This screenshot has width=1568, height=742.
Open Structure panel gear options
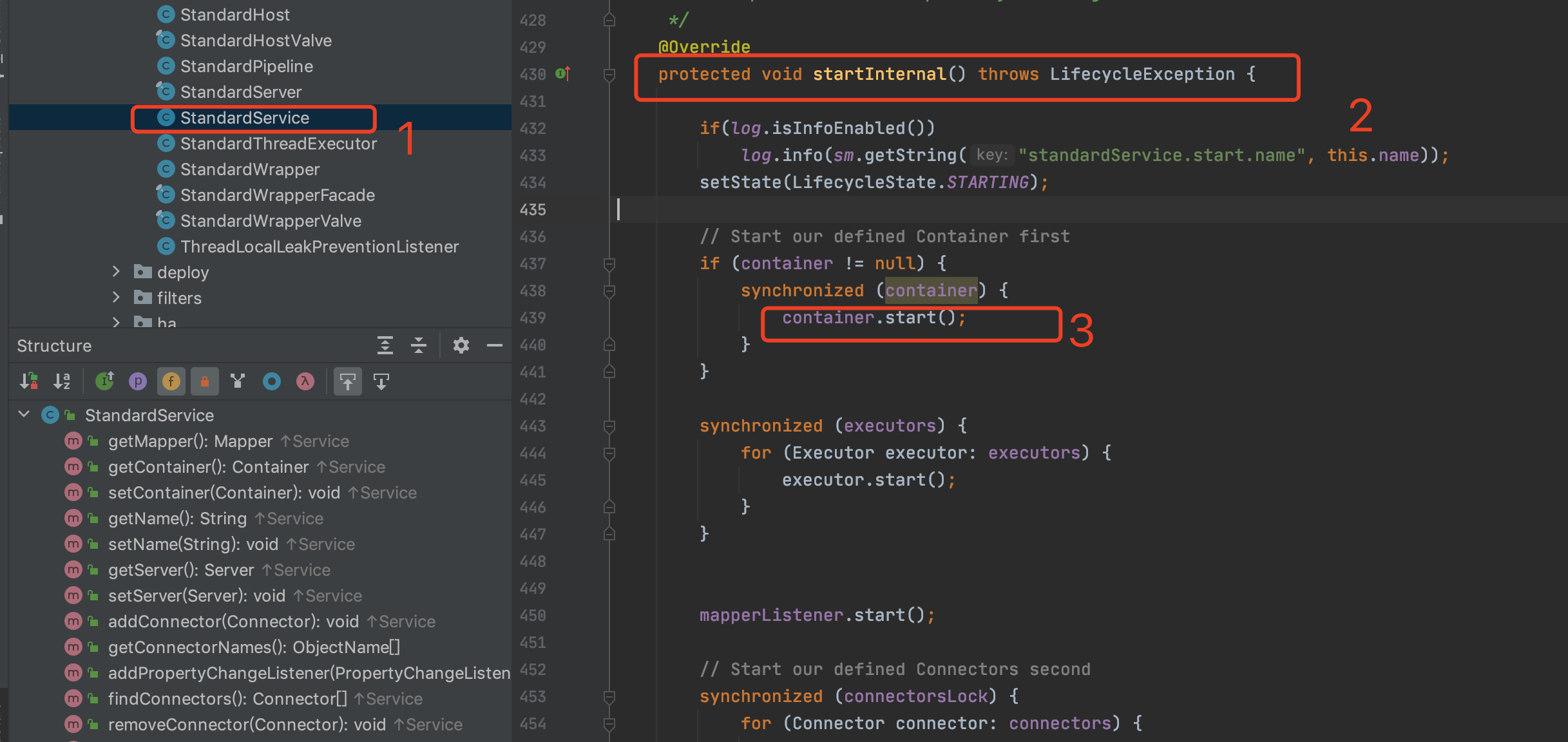coord(461,346)
